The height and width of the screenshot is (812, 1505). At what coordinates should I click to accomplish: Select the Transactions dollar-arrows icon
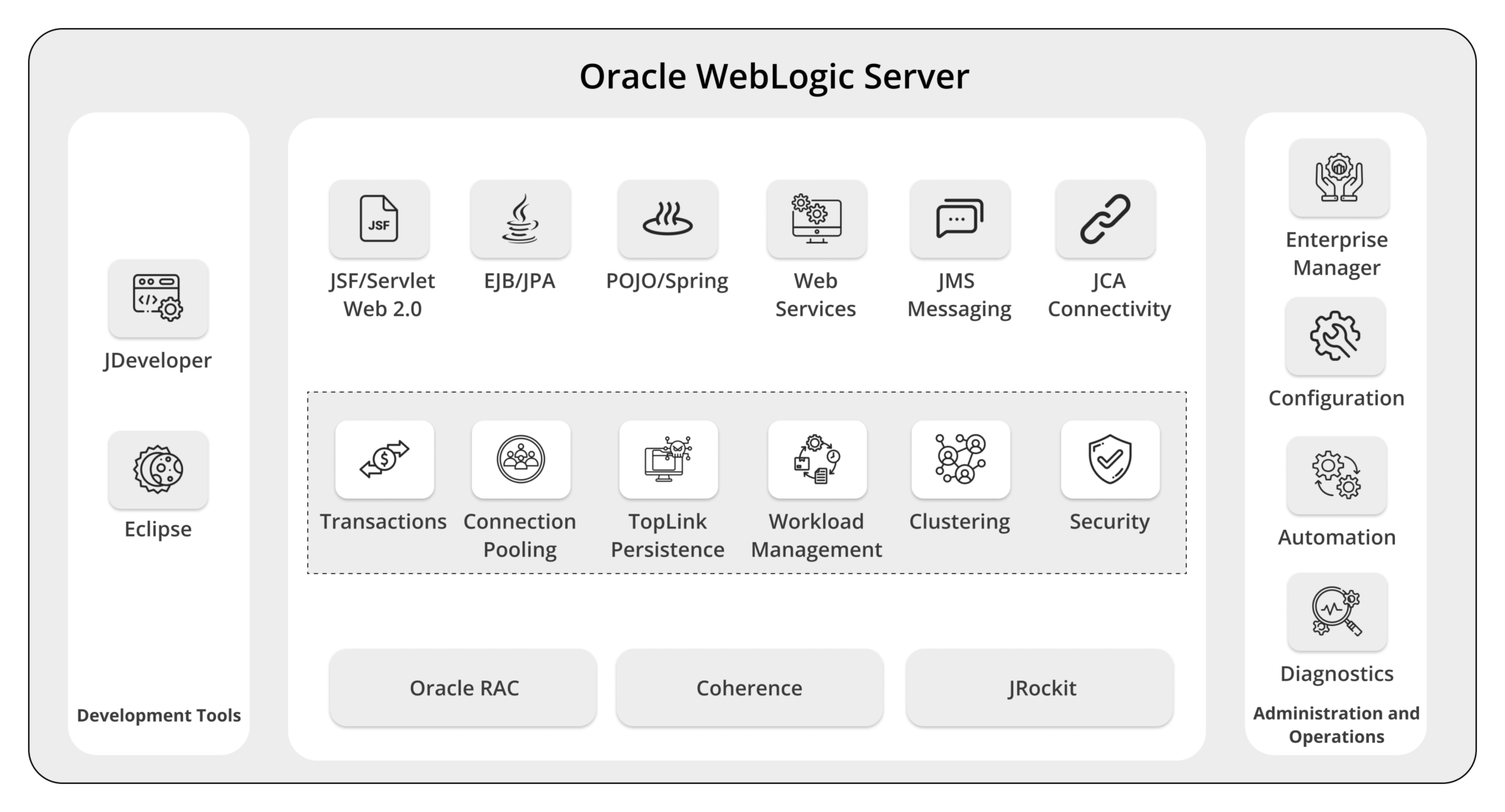pos(384,459)
